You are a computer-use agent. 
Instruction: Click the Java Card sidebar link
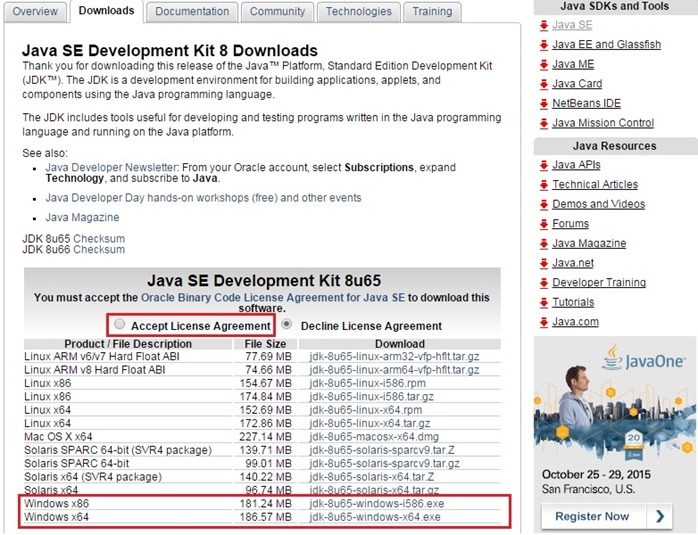tap(577, 84)
